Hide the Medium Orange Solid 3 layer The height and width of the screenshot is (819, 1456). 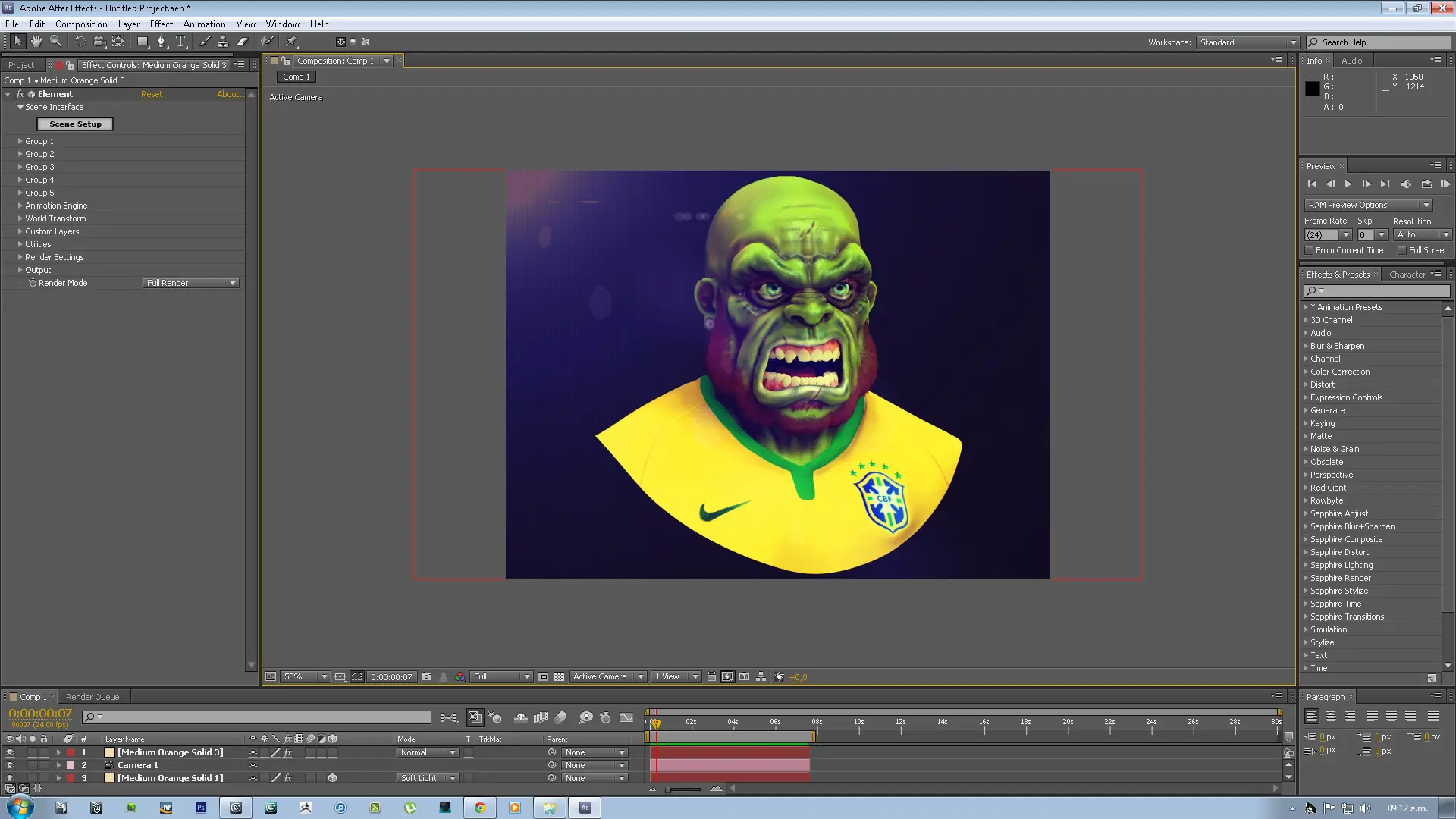[10, 753]
